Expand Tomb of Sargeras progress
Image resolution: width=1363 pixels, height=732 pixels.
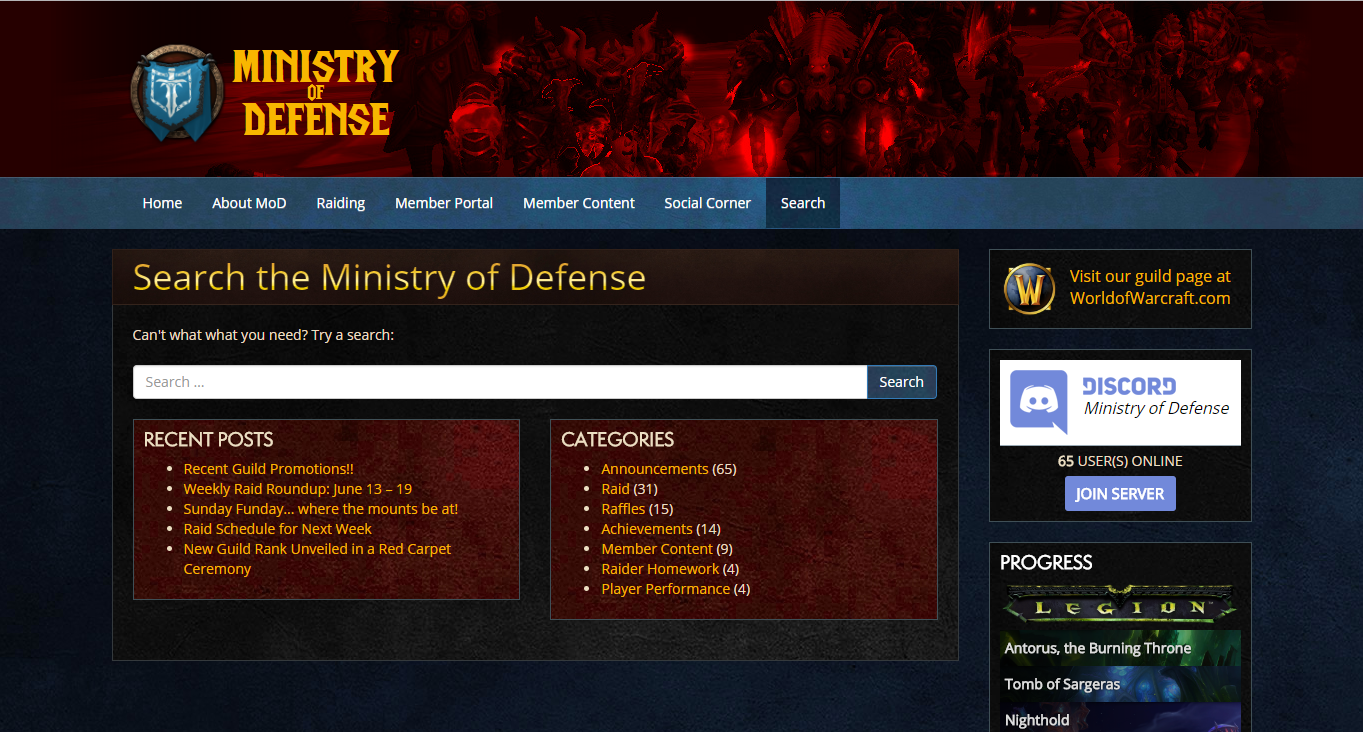[1120, 684]
